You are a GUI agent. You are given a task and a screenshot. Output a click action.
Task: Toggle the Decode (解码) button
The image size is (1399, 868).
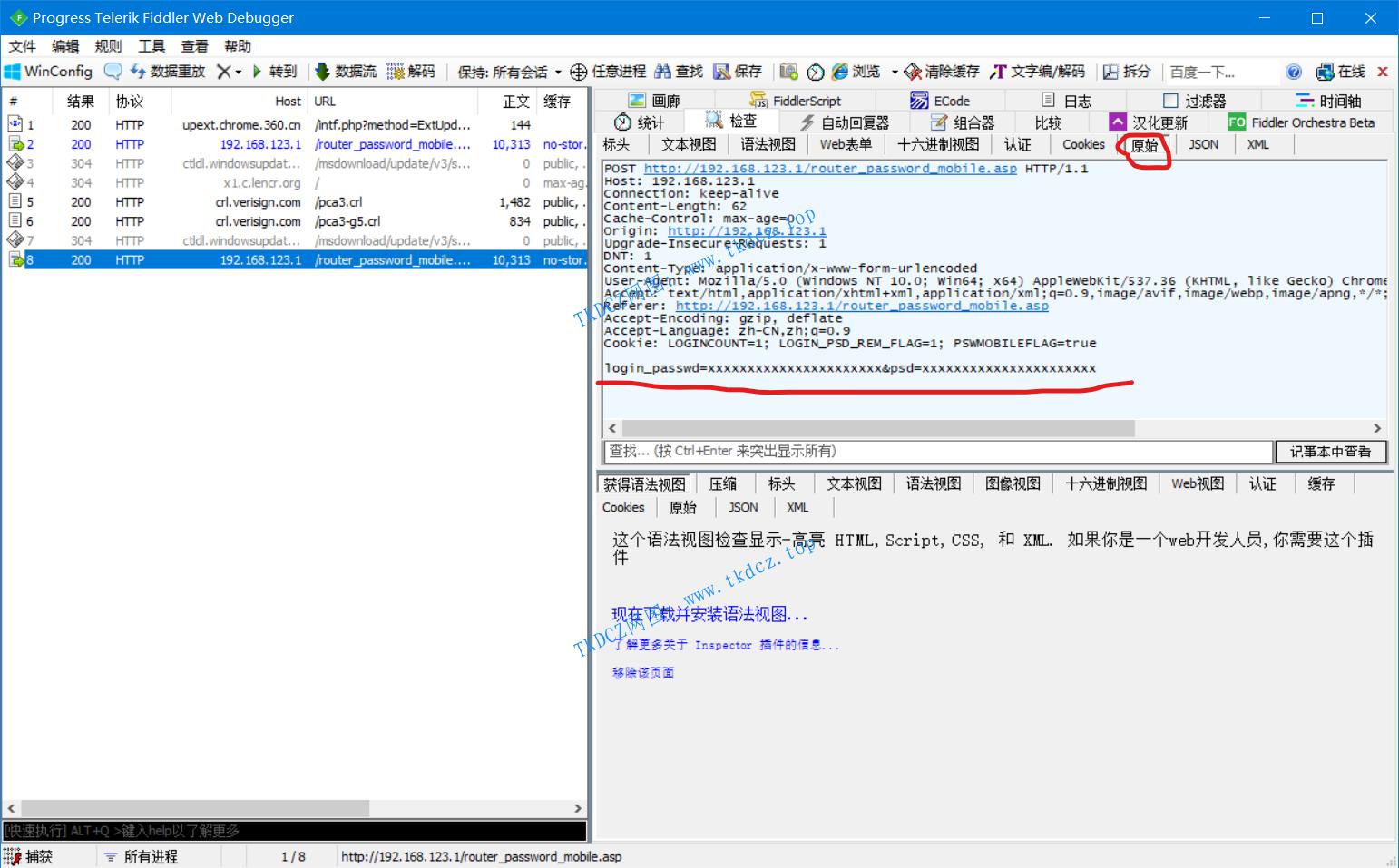pos(412,72)
